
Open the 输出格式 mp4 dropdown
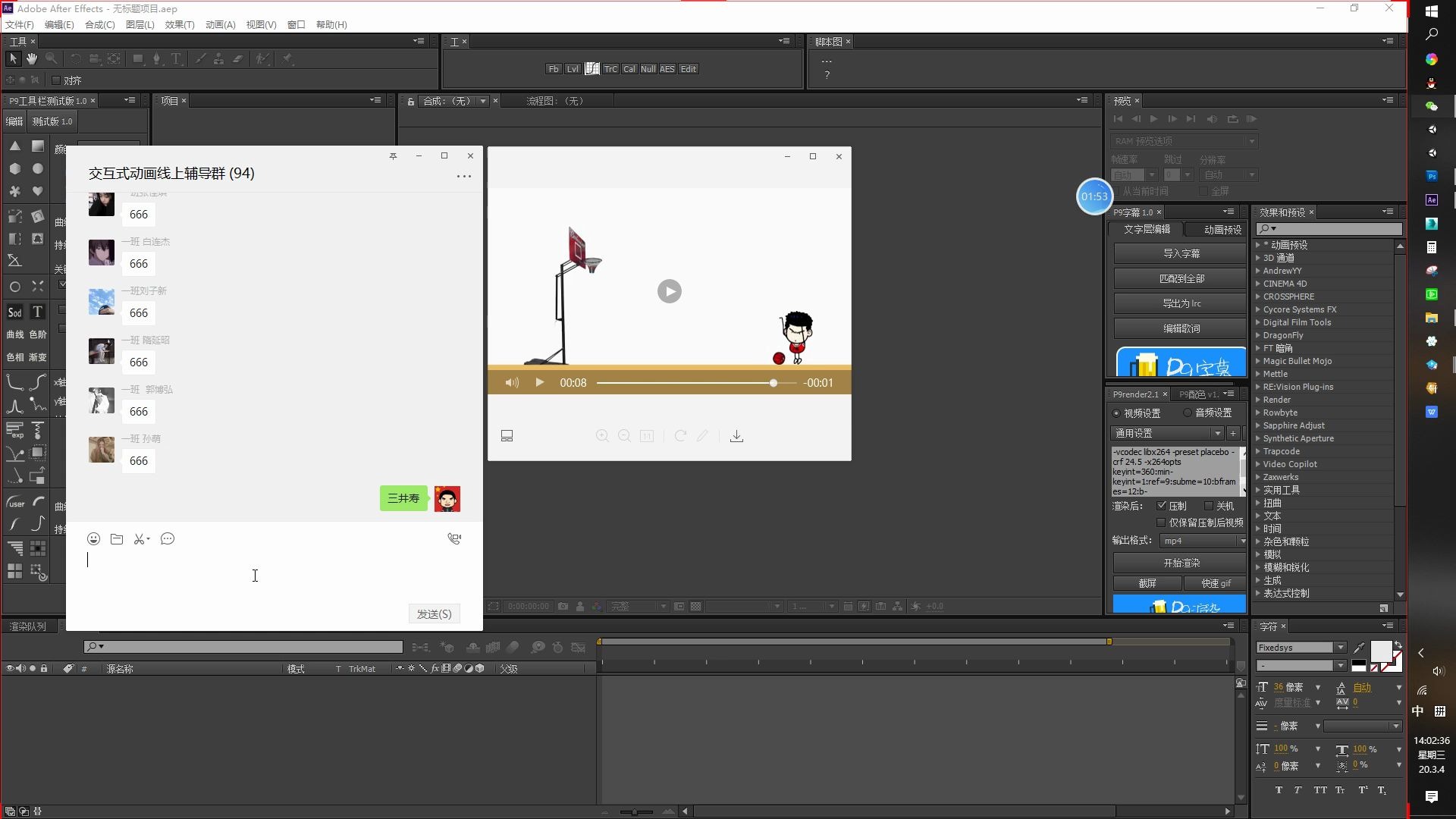1203,541
